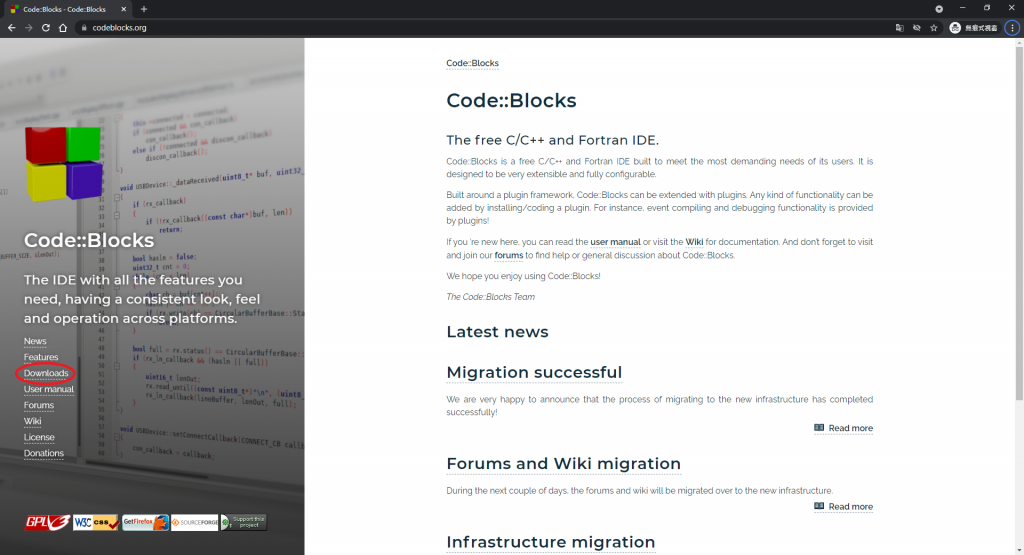
Task: Click the W3C CSS validation badge
Action: (x=96, y=522)
